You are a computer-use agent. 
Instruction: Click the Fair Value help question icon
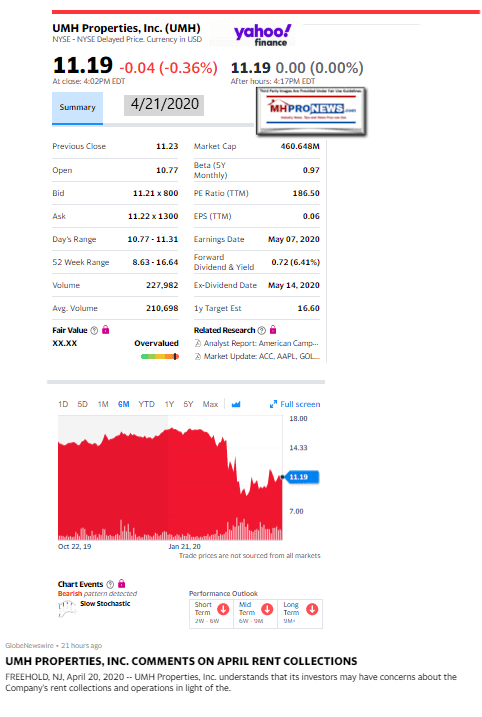tap(94, 330)
